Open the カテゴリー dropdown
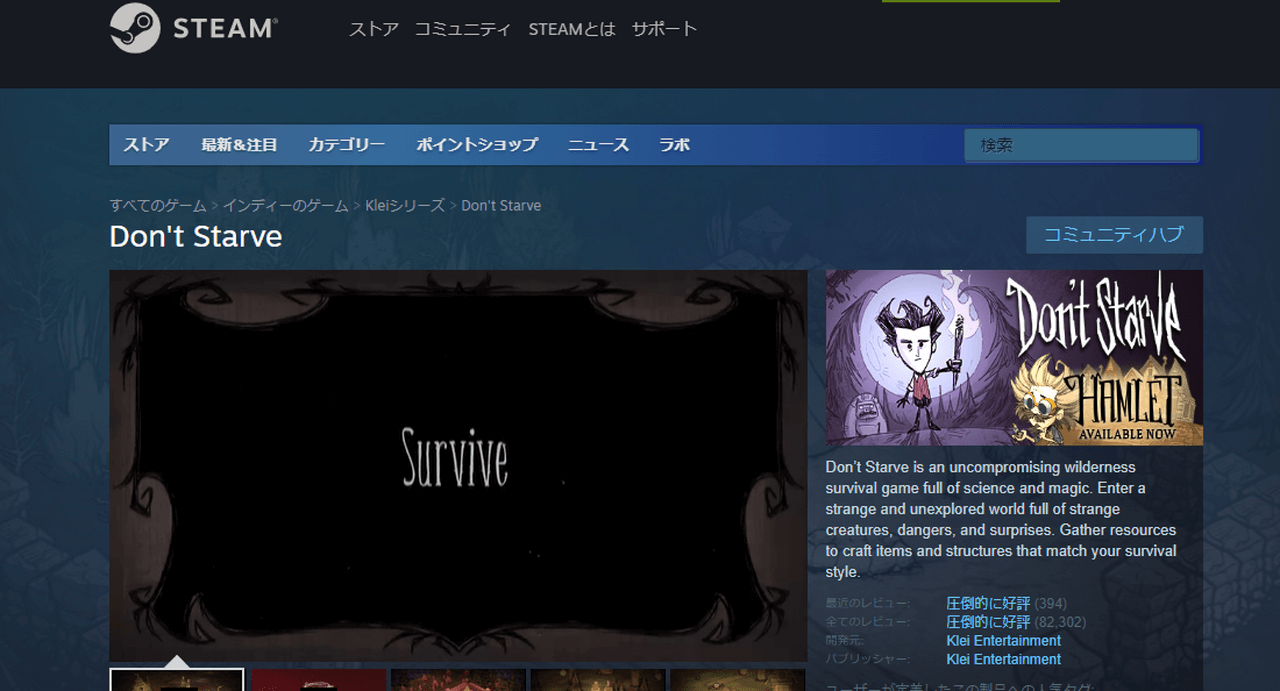Viewport: 1280px width, 691px height. pyautogui.click(x=346, y=144)
